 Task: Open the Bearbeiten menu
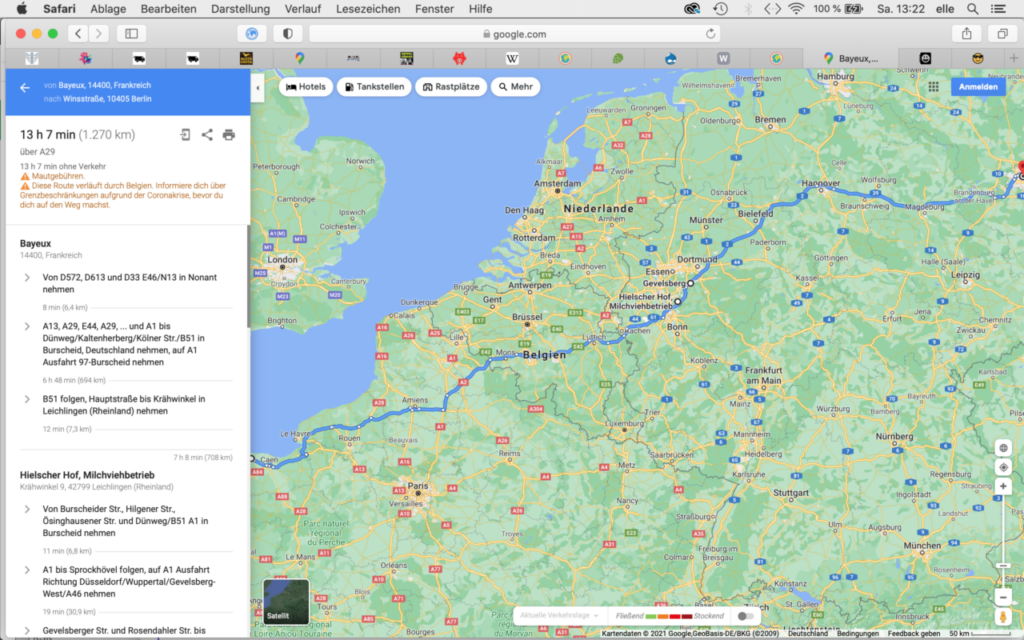point(168,8)
